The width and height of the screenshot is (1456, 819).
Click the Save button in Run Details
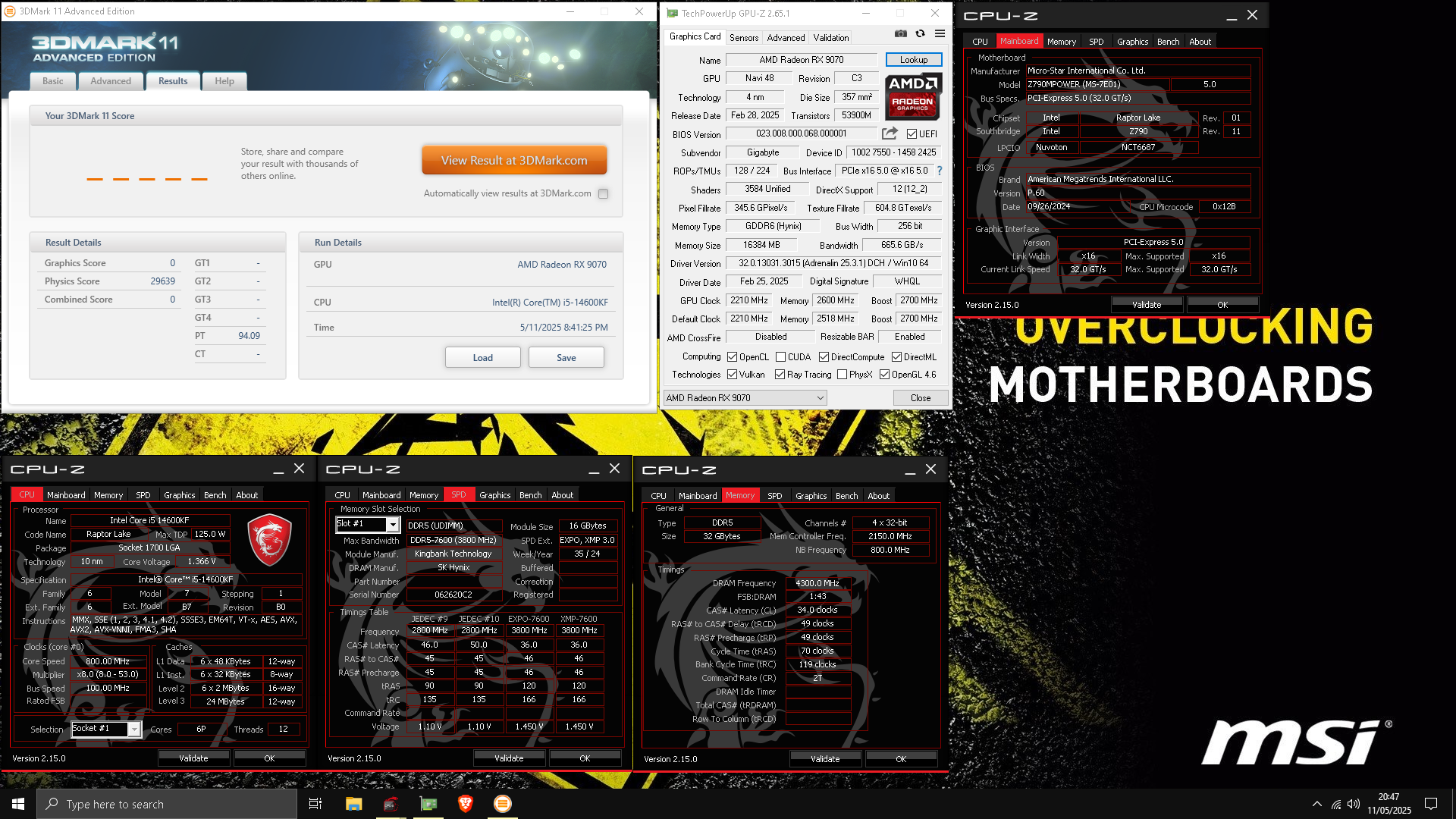[566, 357]
